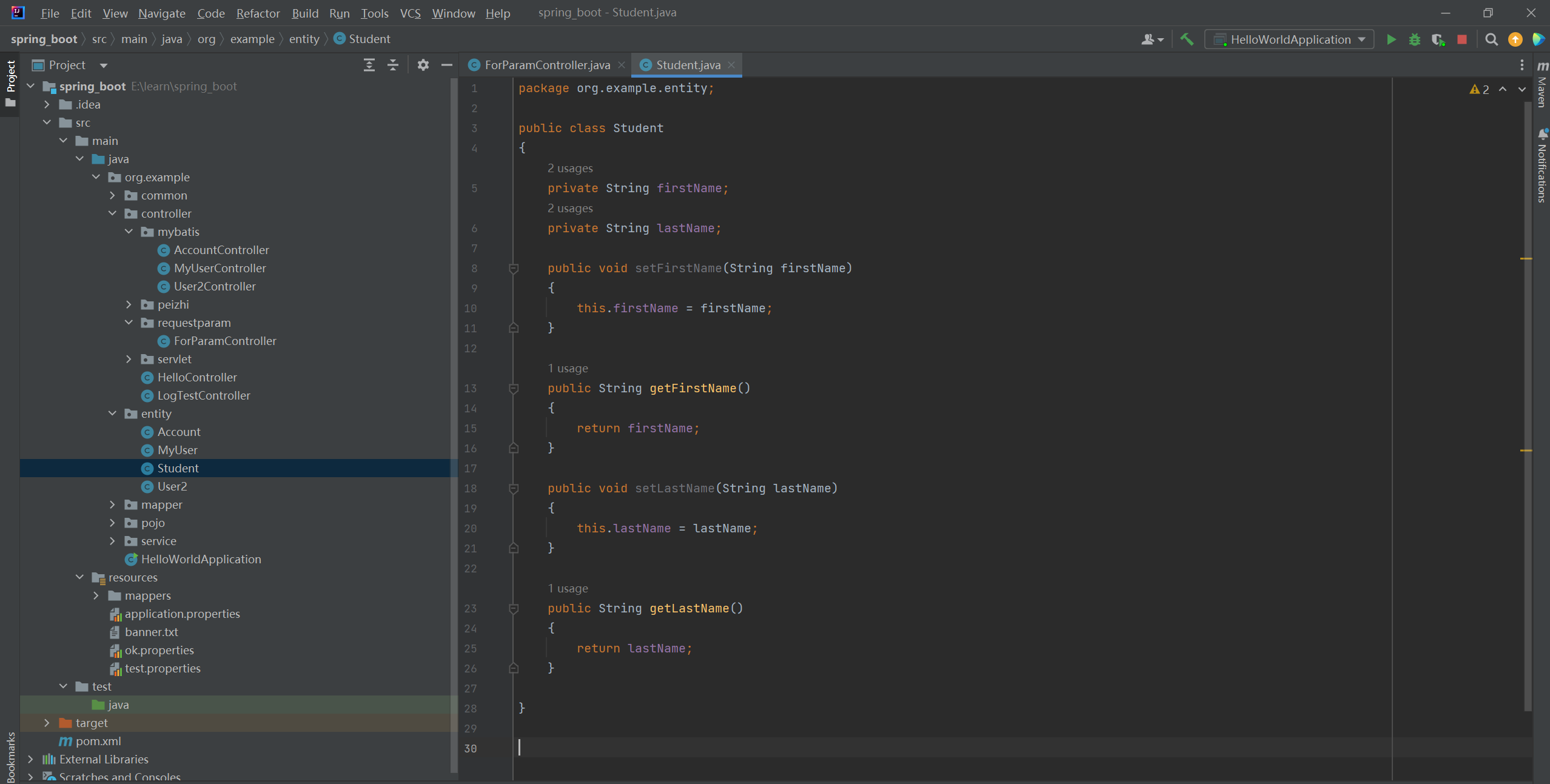Open the Refactor menu

click(258, 13)
